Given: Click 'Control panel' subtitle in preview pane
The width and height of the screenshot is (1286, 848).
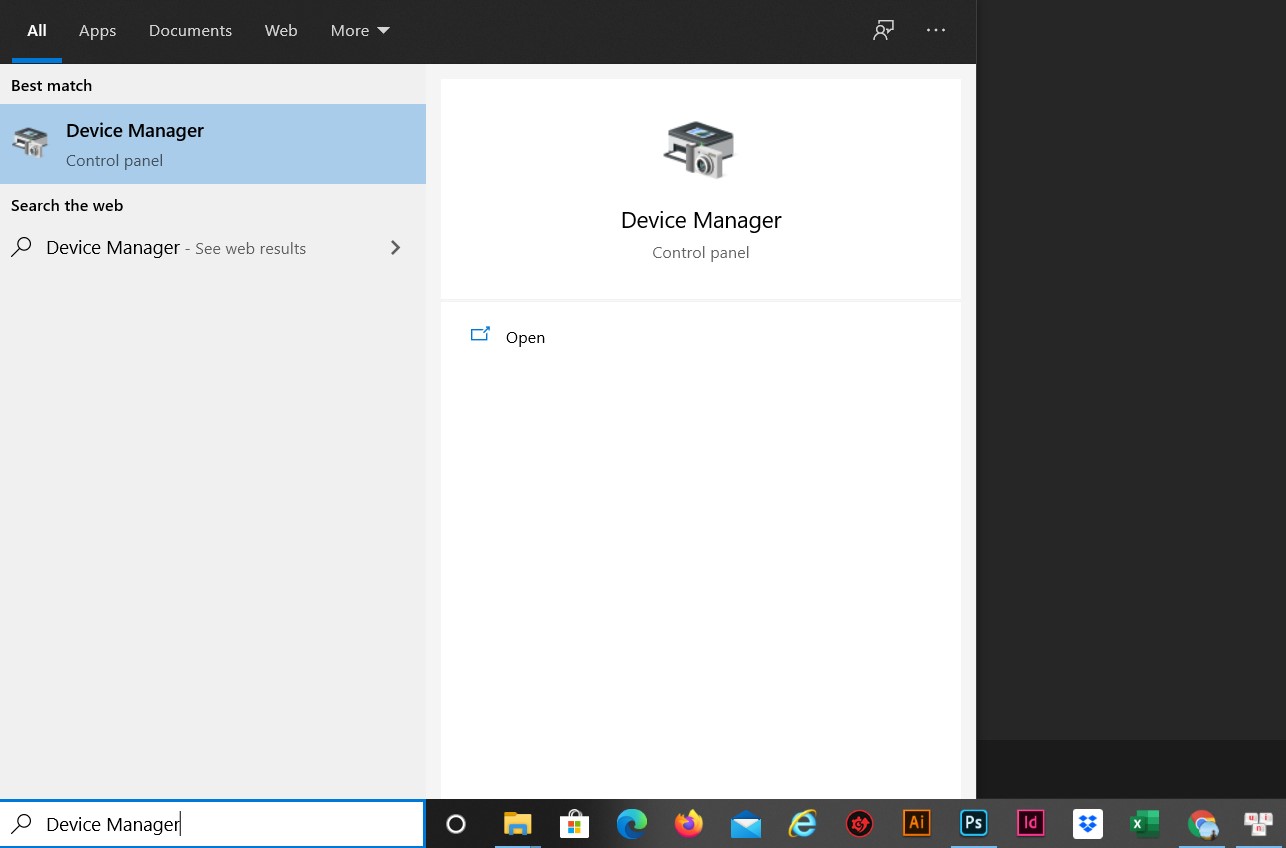Looking at the screenshot, I should click(701, 253).
